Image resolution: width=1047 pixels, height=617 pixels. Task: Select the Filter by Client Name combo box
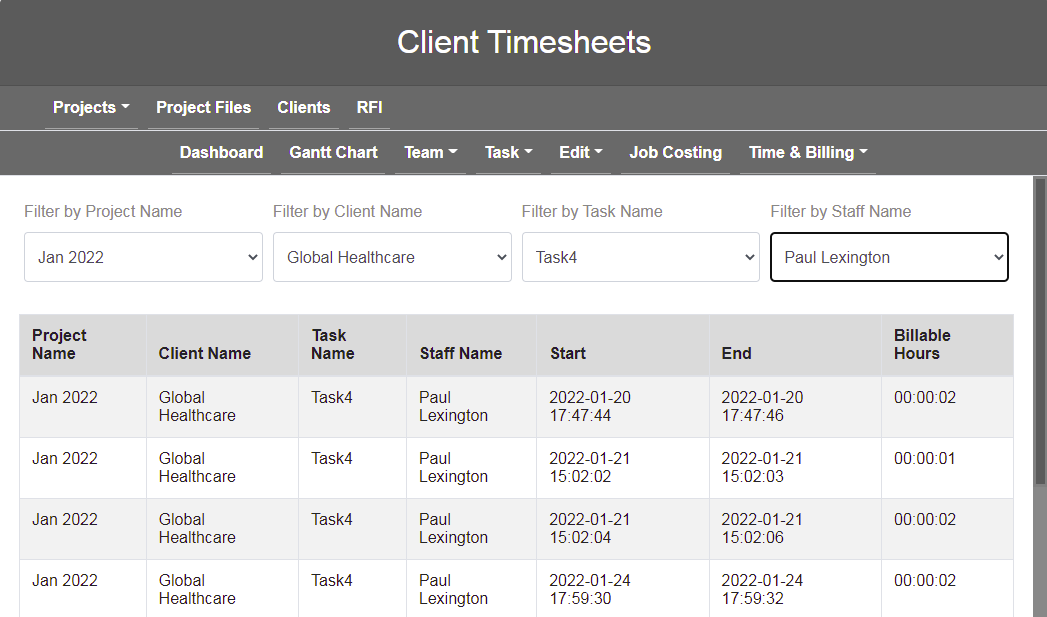[392, 258]
